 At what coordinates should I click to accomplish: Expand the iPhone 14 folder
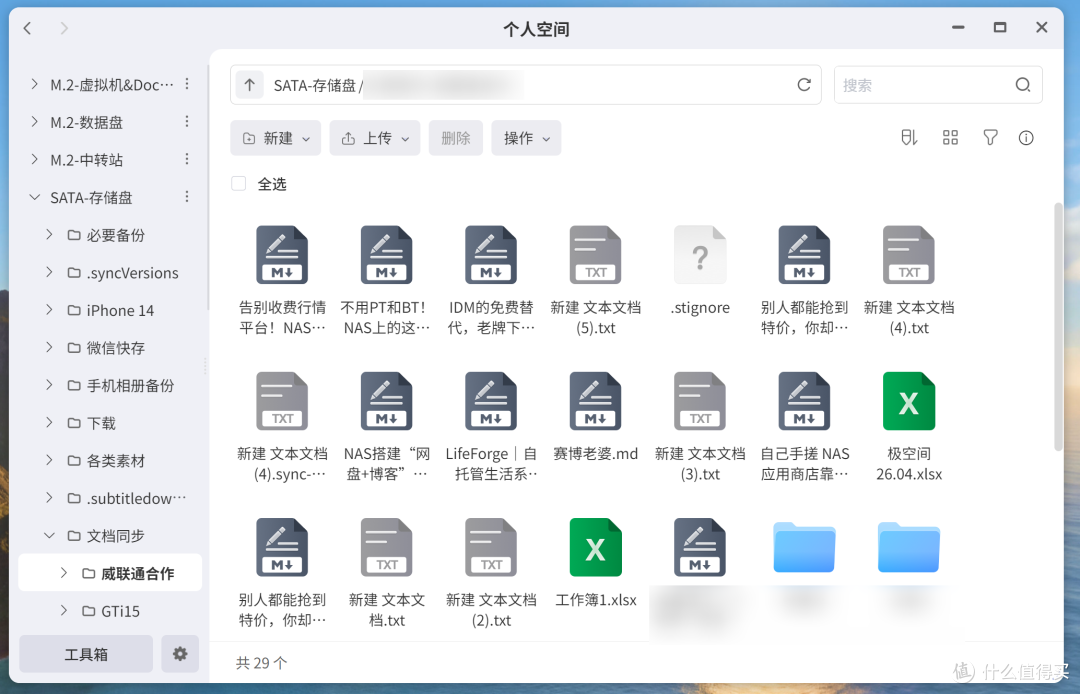point(49,310)
